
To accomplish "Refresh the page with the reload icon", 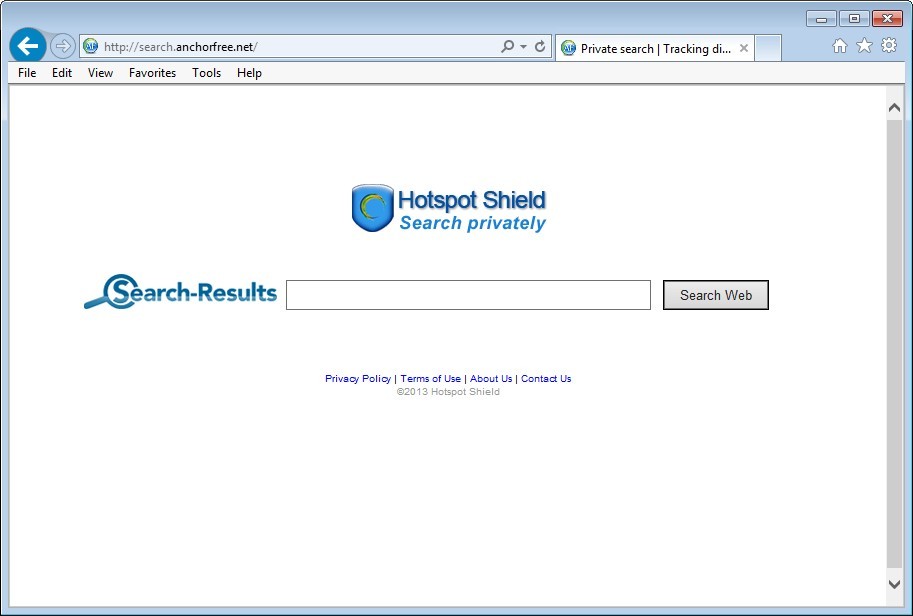I will (x=540, y=47).
